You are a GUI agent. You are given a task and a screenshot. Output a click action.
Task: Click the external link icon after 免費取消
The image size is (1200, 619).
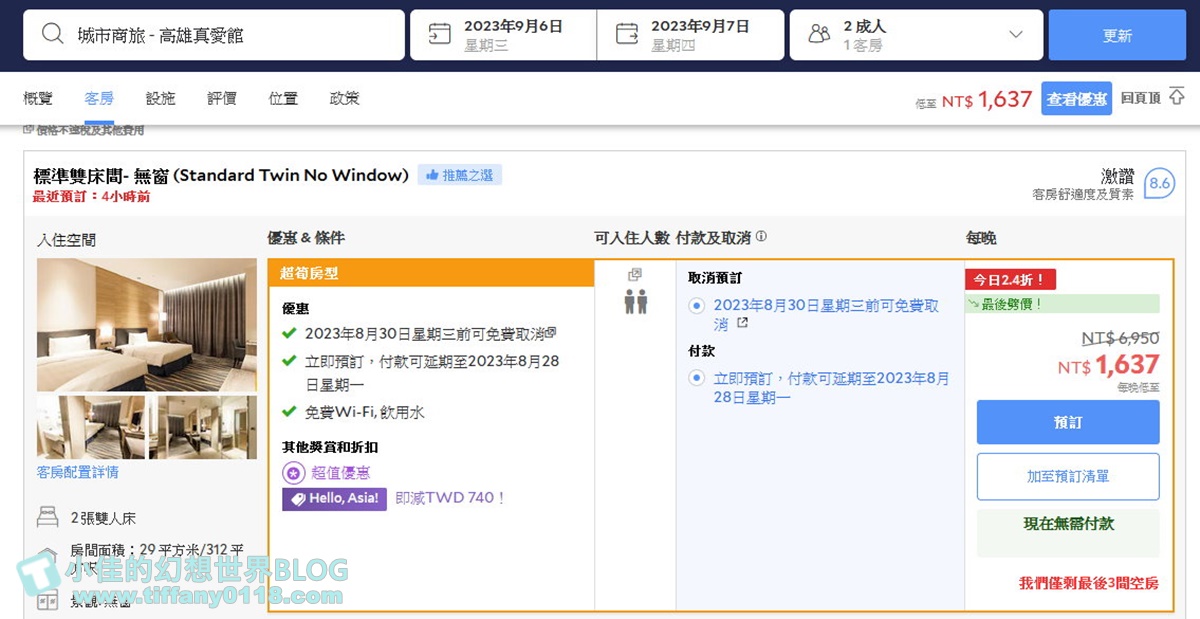[742, 324]
